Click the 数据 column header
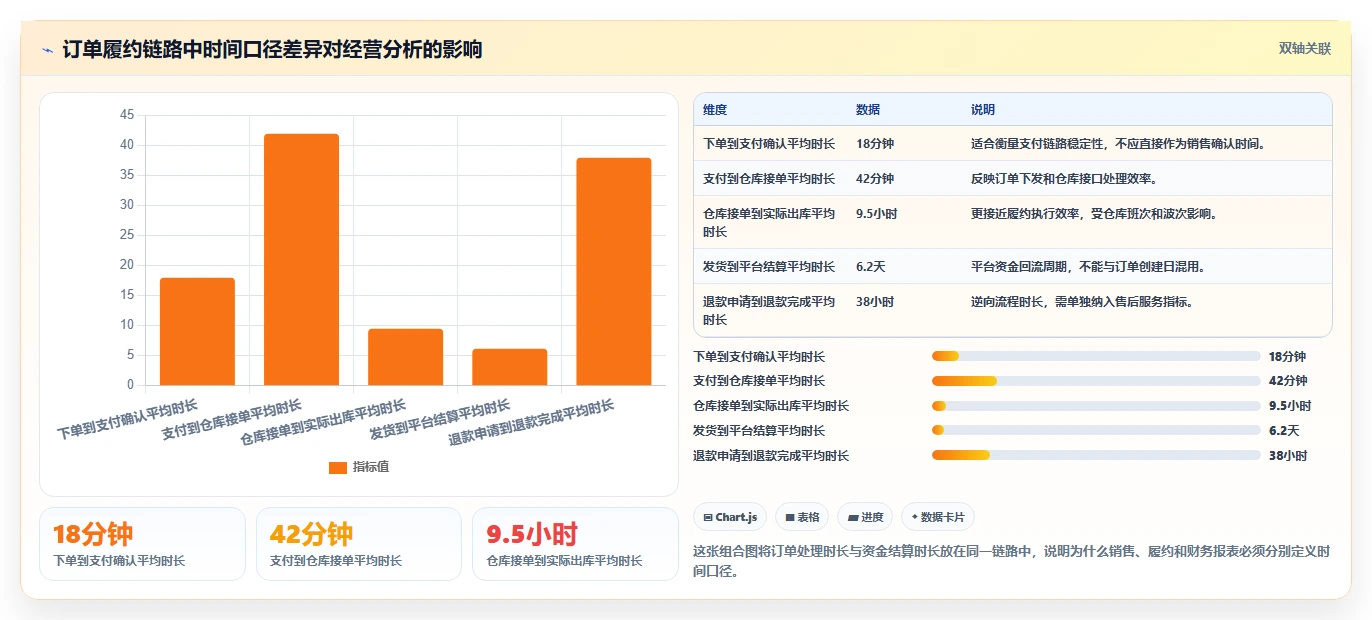Screen dimensions: 1372x620 point(868,110)
